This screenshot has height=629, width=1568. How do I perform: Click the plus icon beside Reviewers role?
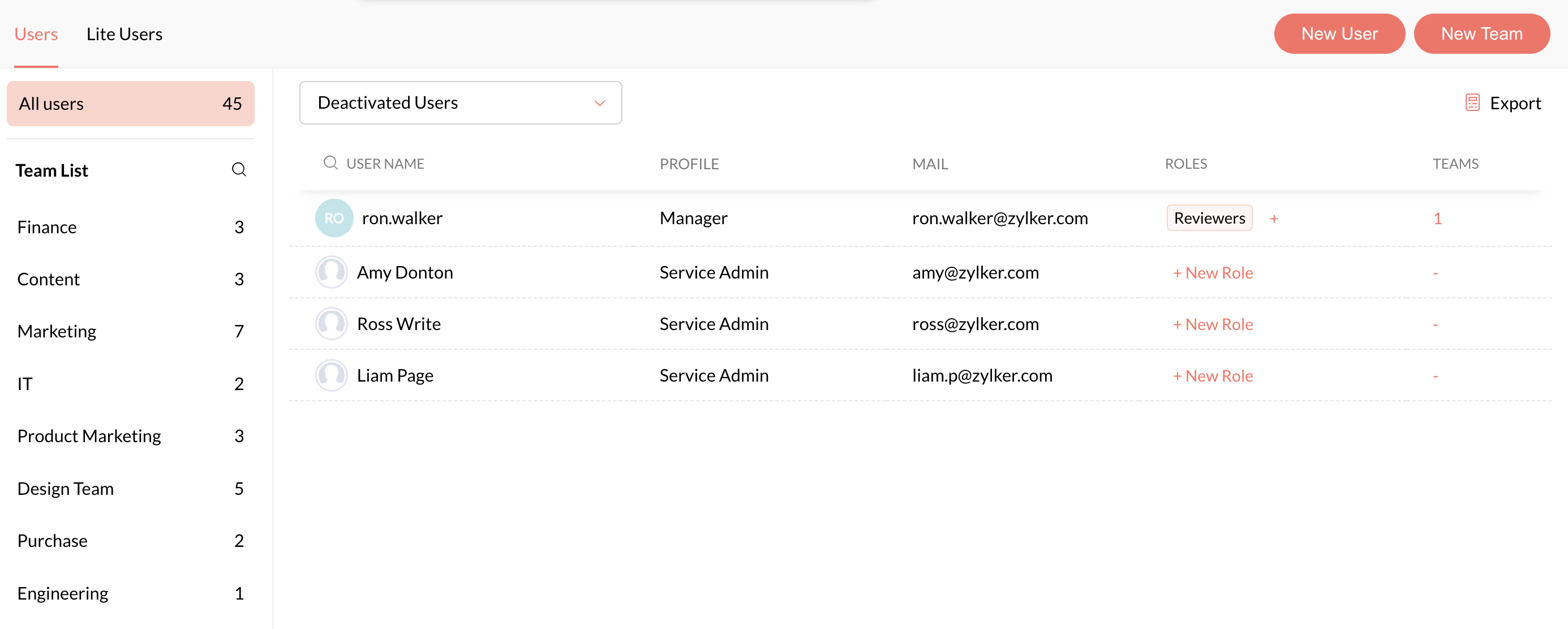(1273, 219)
